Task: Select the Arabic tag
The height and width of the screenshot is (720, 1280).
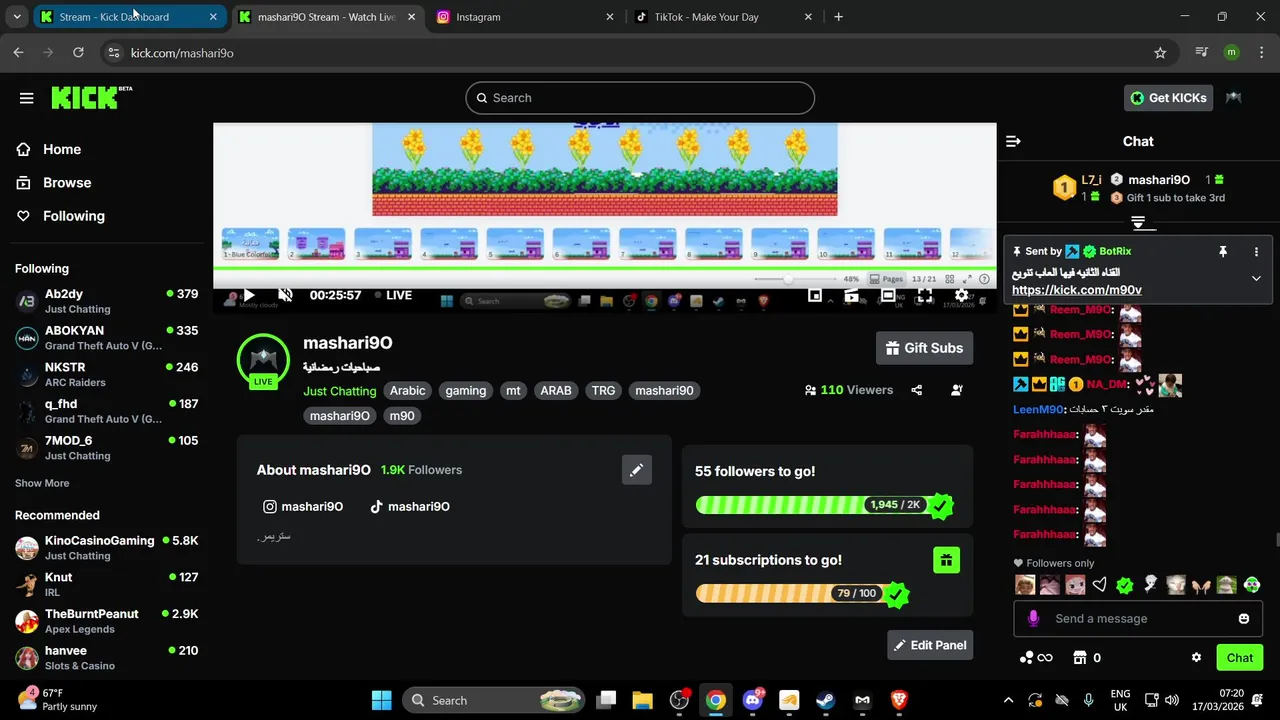Action: pos(407,391)
